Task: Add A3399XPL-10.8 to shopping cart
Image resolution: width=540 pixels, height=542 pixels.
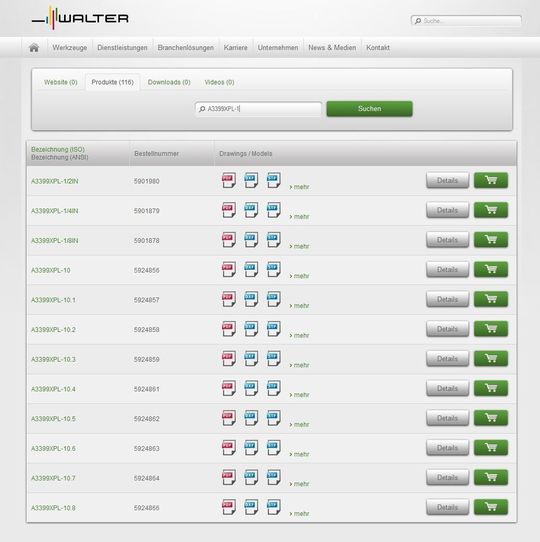Action: 491,507
